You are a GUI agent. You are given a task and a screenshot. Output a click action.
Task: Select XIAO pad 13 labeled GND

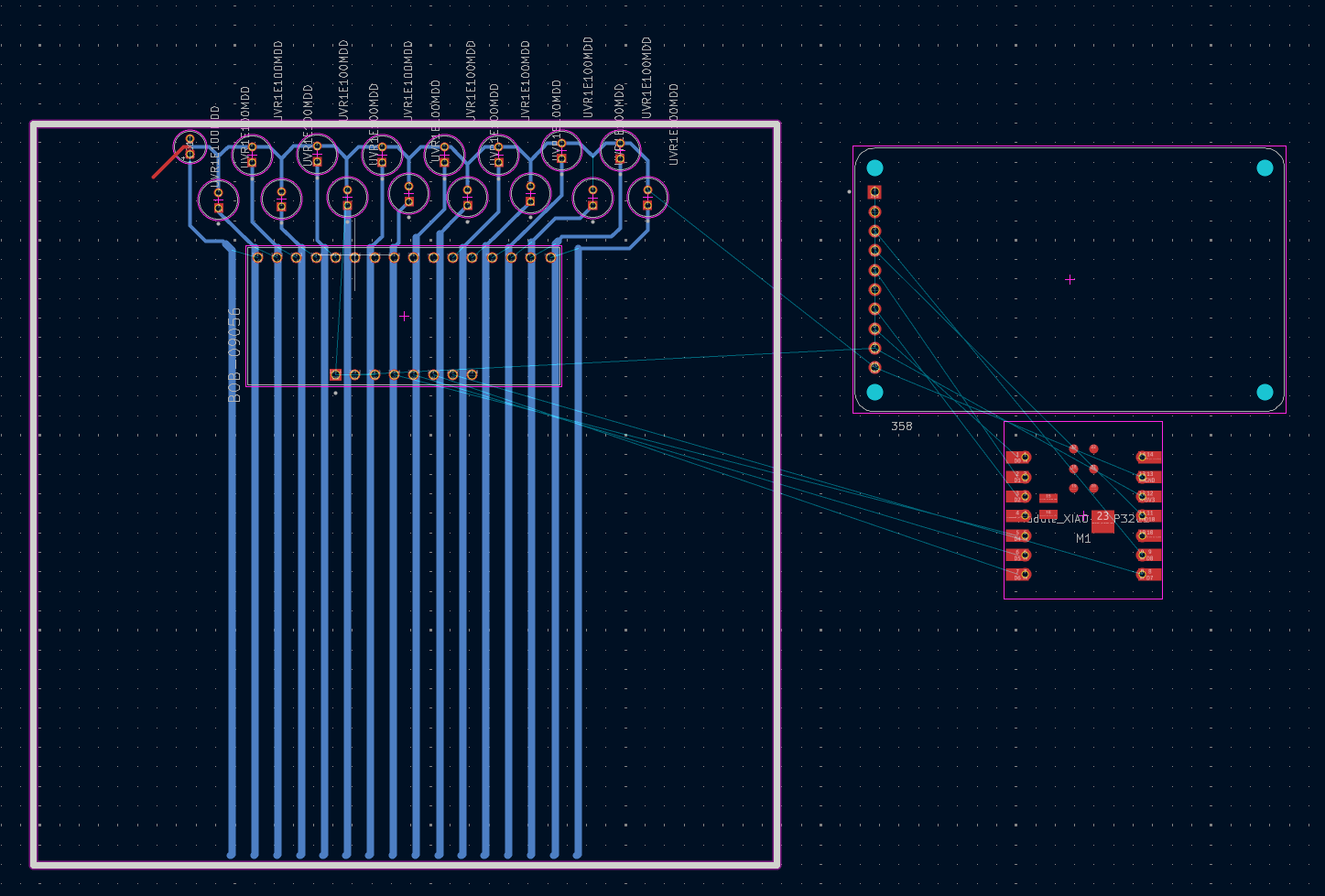click(1149, 477)
